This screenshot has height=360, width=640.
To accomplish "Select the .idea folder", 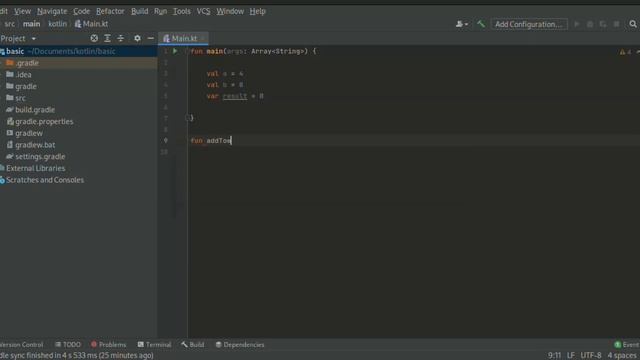I will click(x=78, y=75).
